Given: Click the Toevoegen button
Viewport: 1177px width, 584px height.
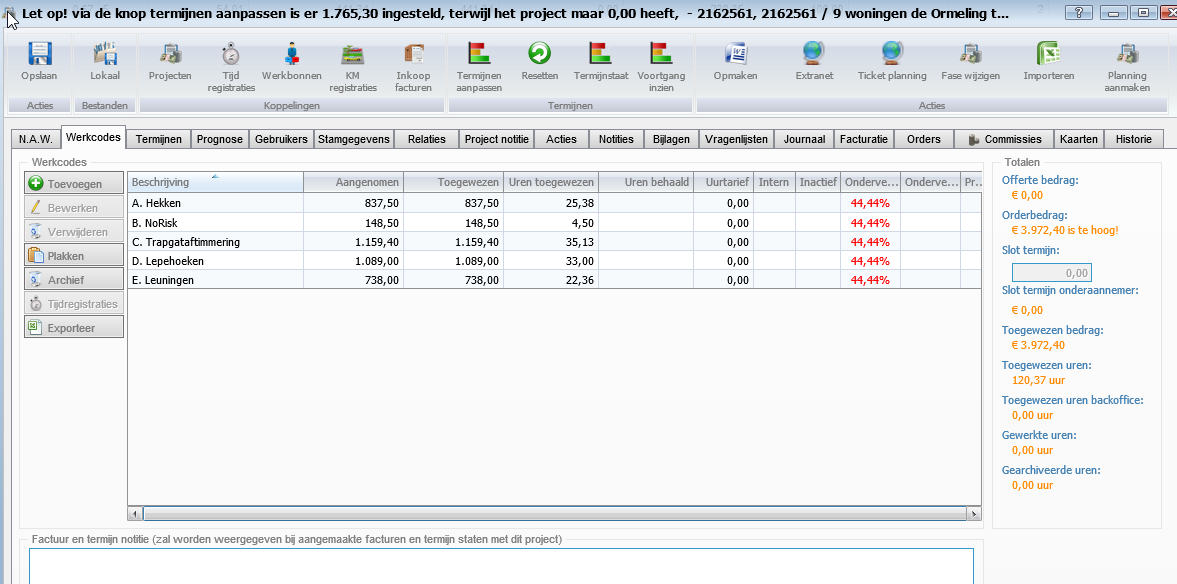Looking at the screenshot, I should 74,184.
